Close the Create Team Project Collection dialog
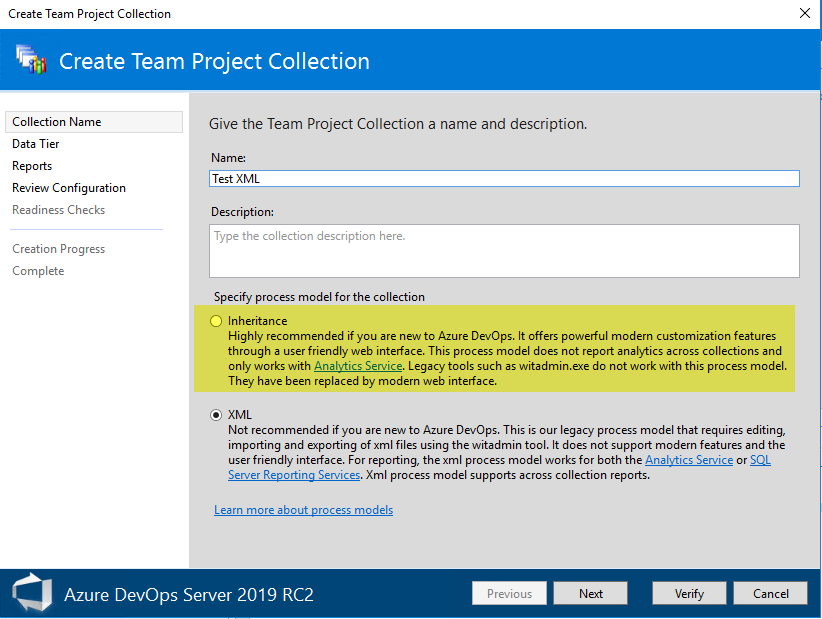This screenshot has height=619, width=822. tap(805, 13)
